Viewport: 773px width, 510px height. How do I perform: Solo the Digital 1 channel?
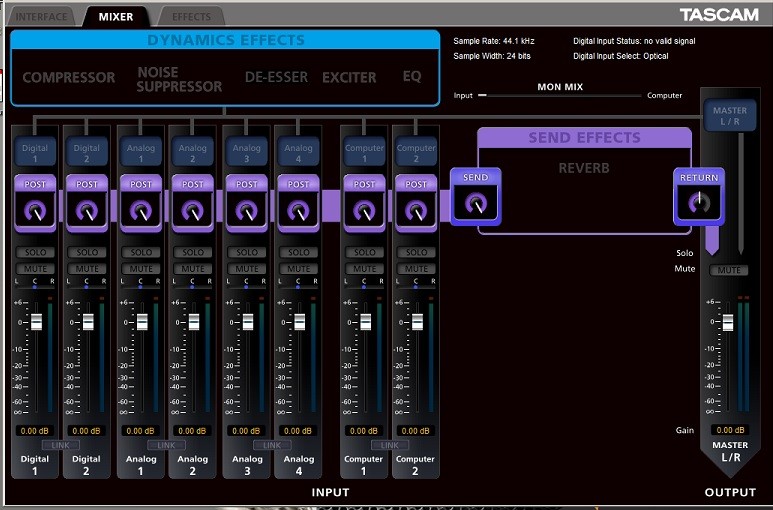click(34, 252)
